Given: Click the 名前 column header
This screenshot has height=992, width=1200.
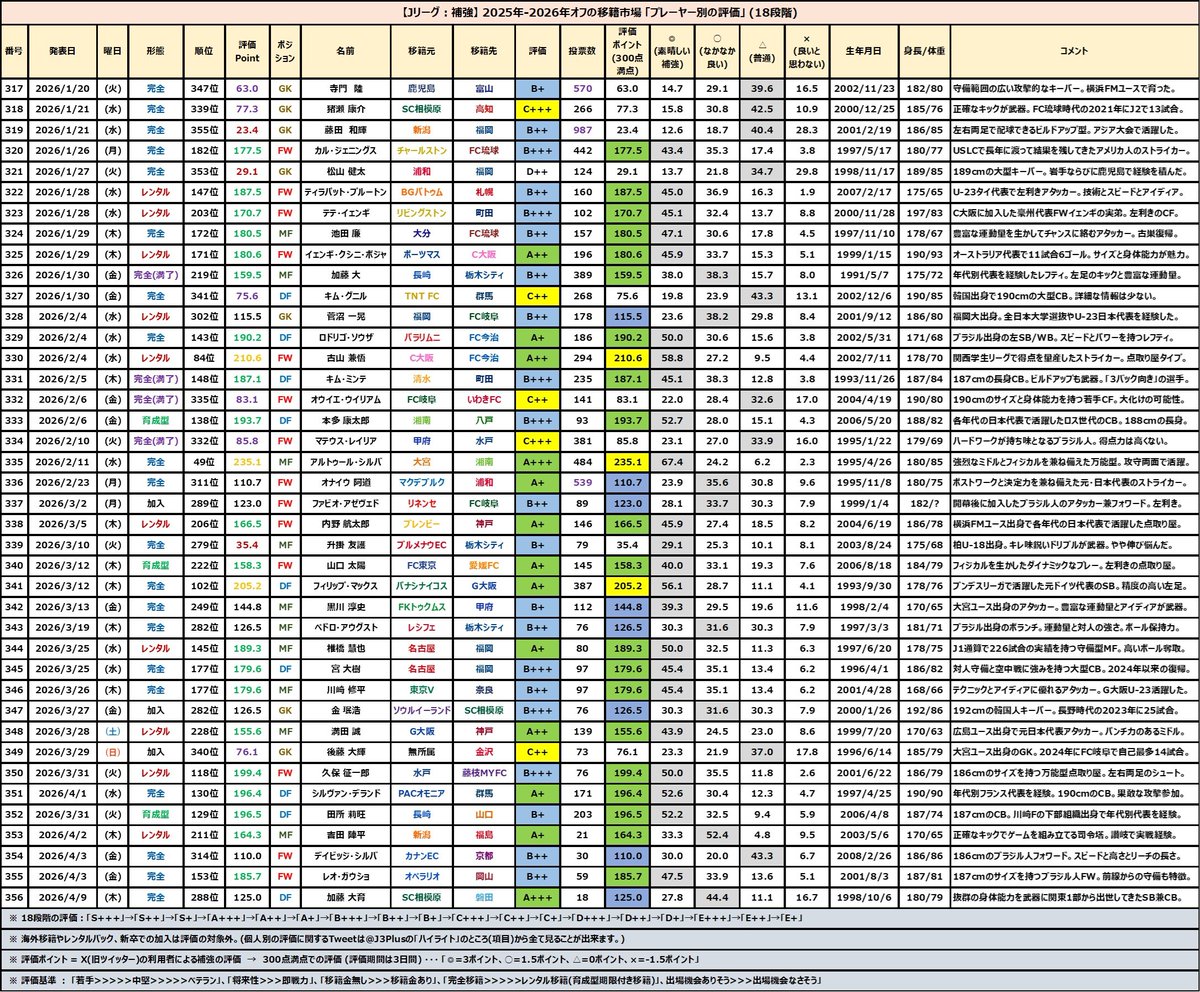Looking at the screenshot, I should tap(344, 52).
